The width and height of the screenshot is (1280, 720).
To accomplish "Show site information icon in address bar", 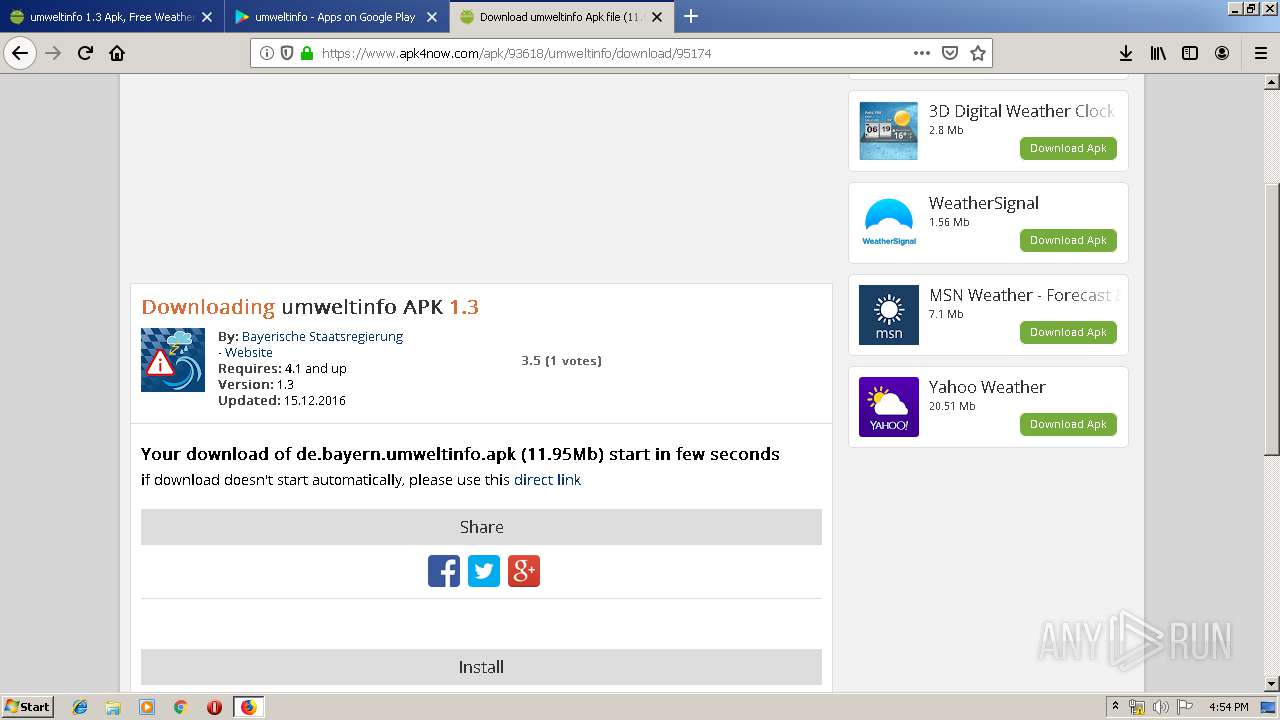I will click(x=267, y=53).
